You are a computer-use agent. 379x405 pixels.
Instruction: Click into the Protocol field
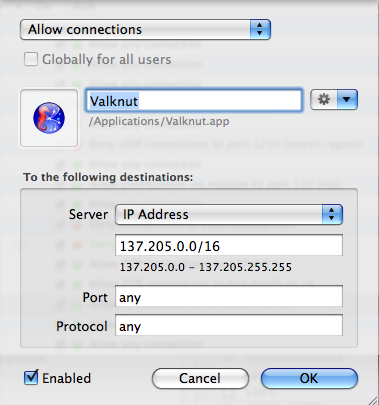[229, 325]
